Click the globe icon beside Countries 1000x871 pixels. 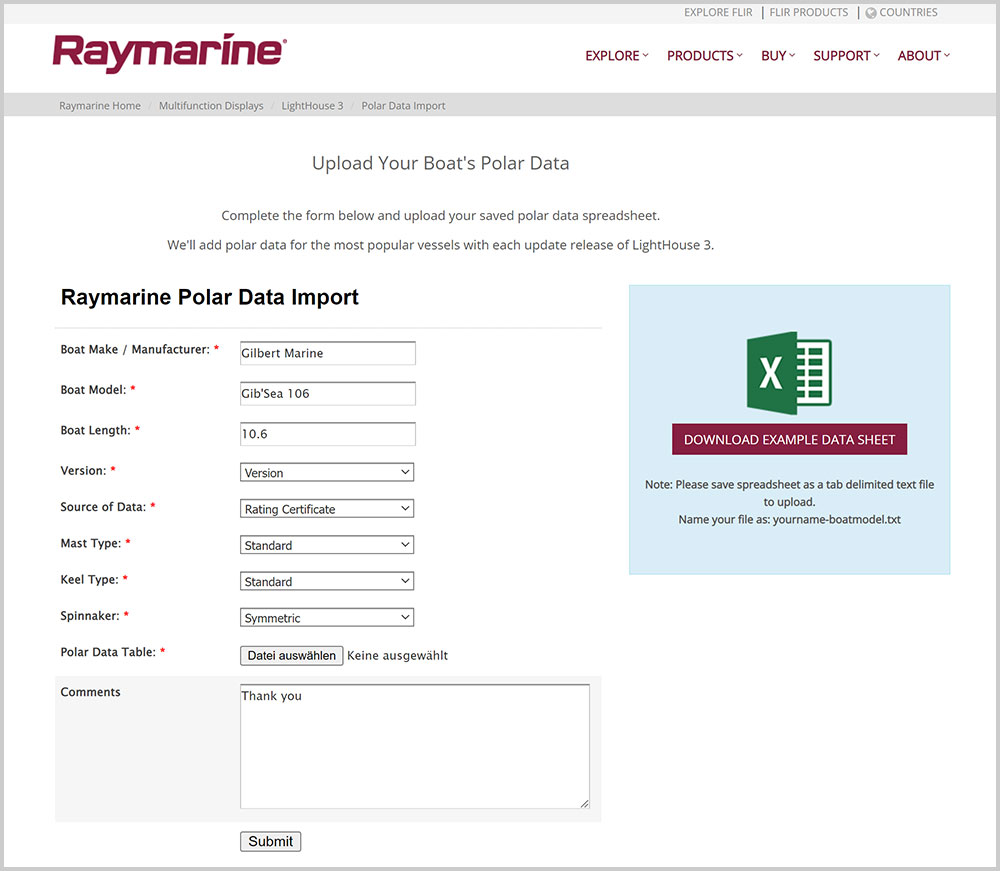[x=871, y=13]
